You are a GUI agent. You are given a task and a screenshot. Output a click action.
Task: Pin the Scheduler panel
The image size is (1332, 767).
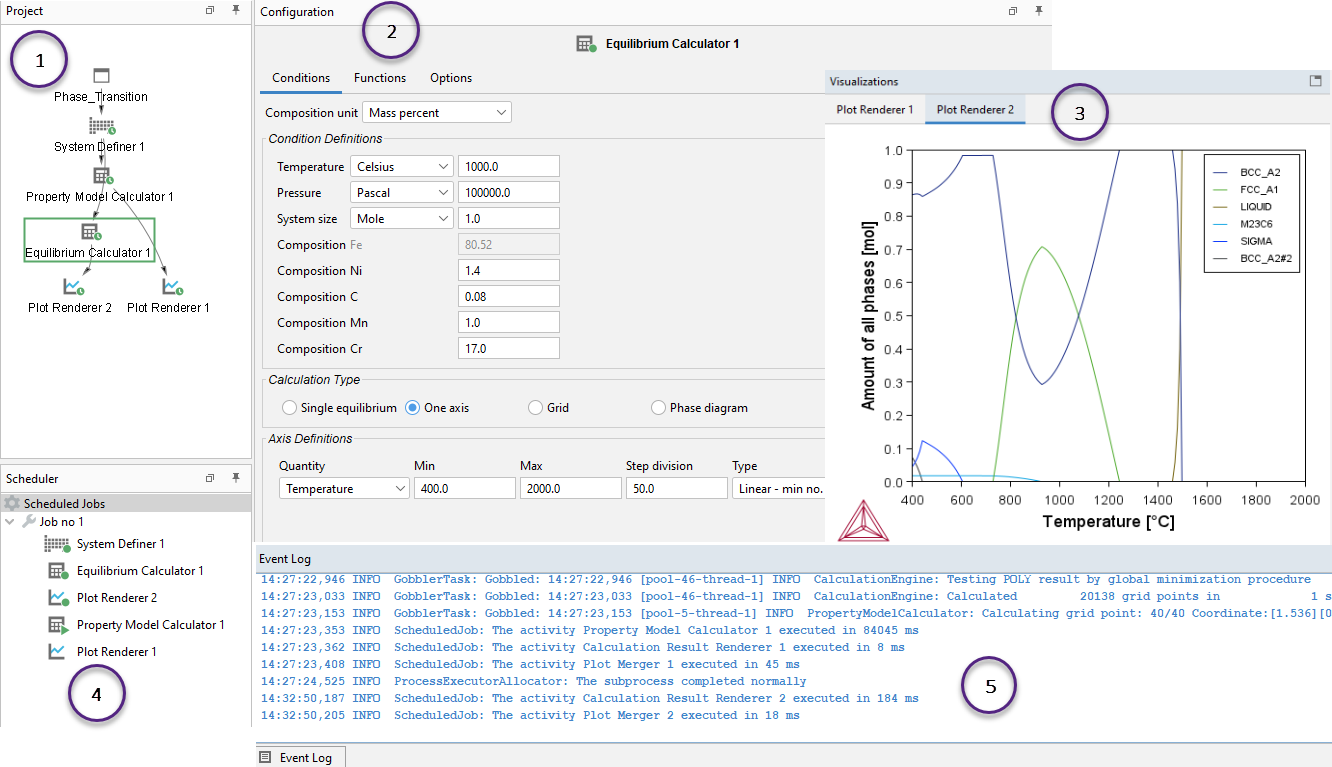[x=236, y=478]
